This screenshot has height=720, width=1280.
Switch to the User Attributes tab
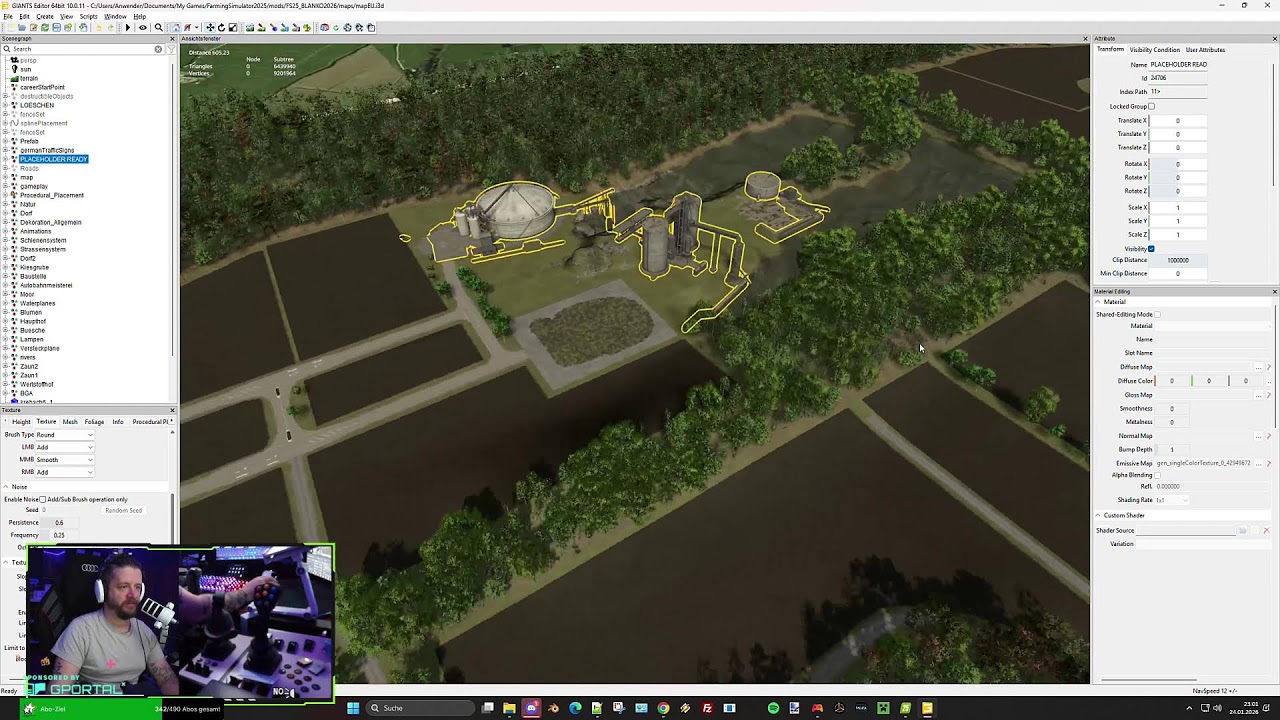click(x=1205, y=49)
